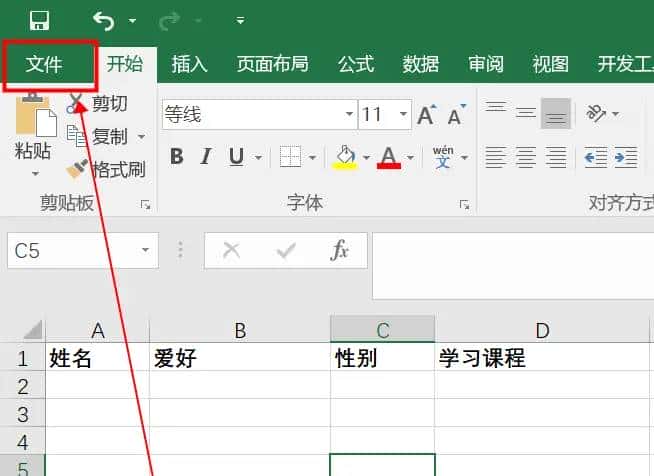Click the 粘贴 (Paste) clipboard icon
This screenshot has height=476, width=654.
[35, 116]
